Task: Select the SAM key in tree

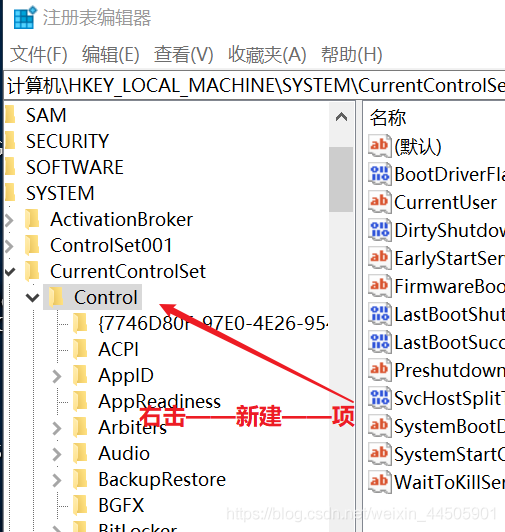Action: (x=46, y=115)
